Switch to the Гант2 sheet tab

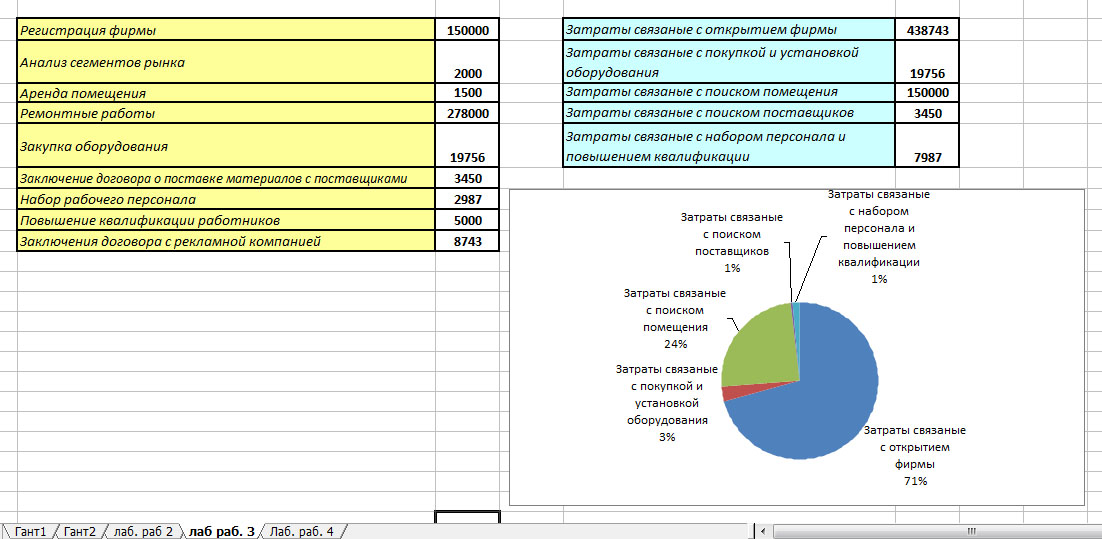tap(79, 531)
